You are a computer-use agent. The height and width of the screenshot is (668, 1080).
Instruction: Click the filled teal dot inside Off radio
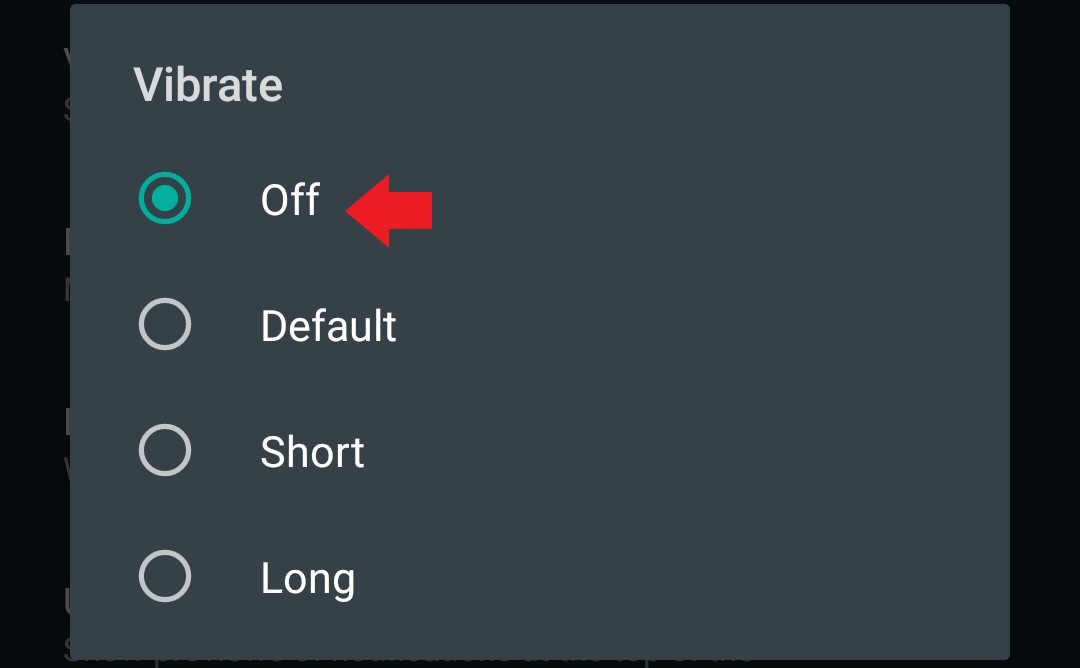165,199
